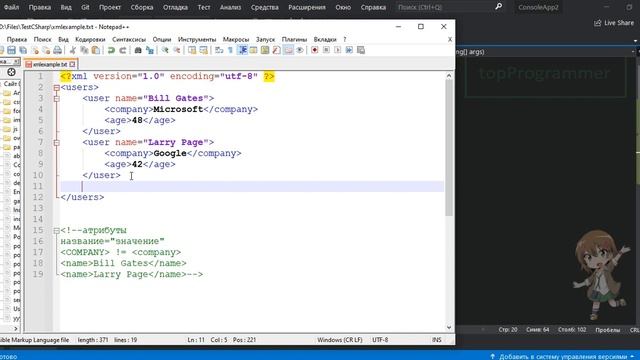640x360 pixels.
Task: Toggle Show All Characters pilcrow icon
Action: pyautogui.click(x=230, y=50)
